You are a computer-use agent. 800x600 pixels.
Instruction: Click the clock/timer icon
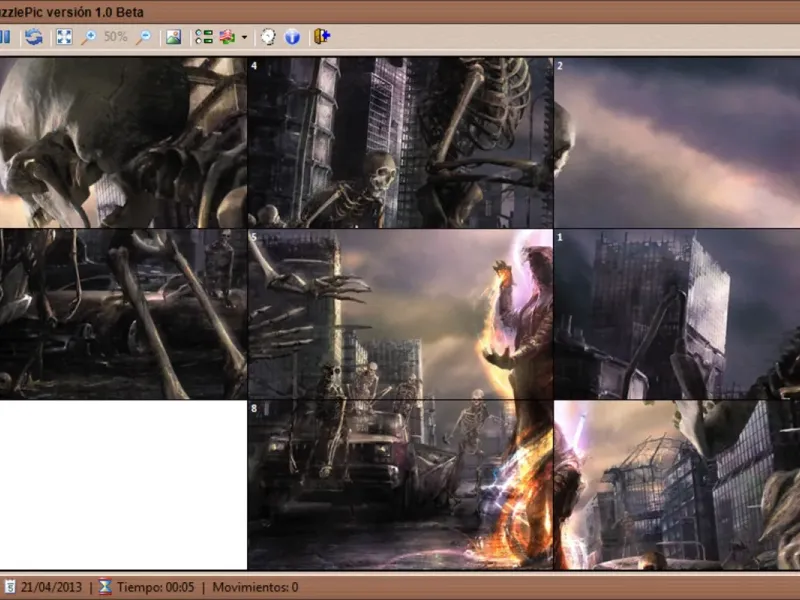[268, 37]
